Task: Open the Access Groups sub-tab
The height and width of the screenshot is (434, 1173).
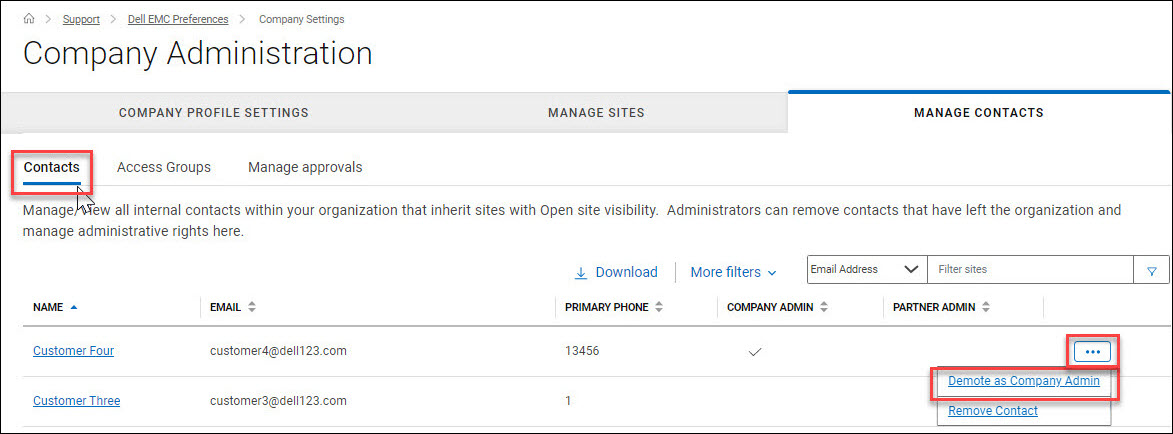Action: (x=164, y=167)
